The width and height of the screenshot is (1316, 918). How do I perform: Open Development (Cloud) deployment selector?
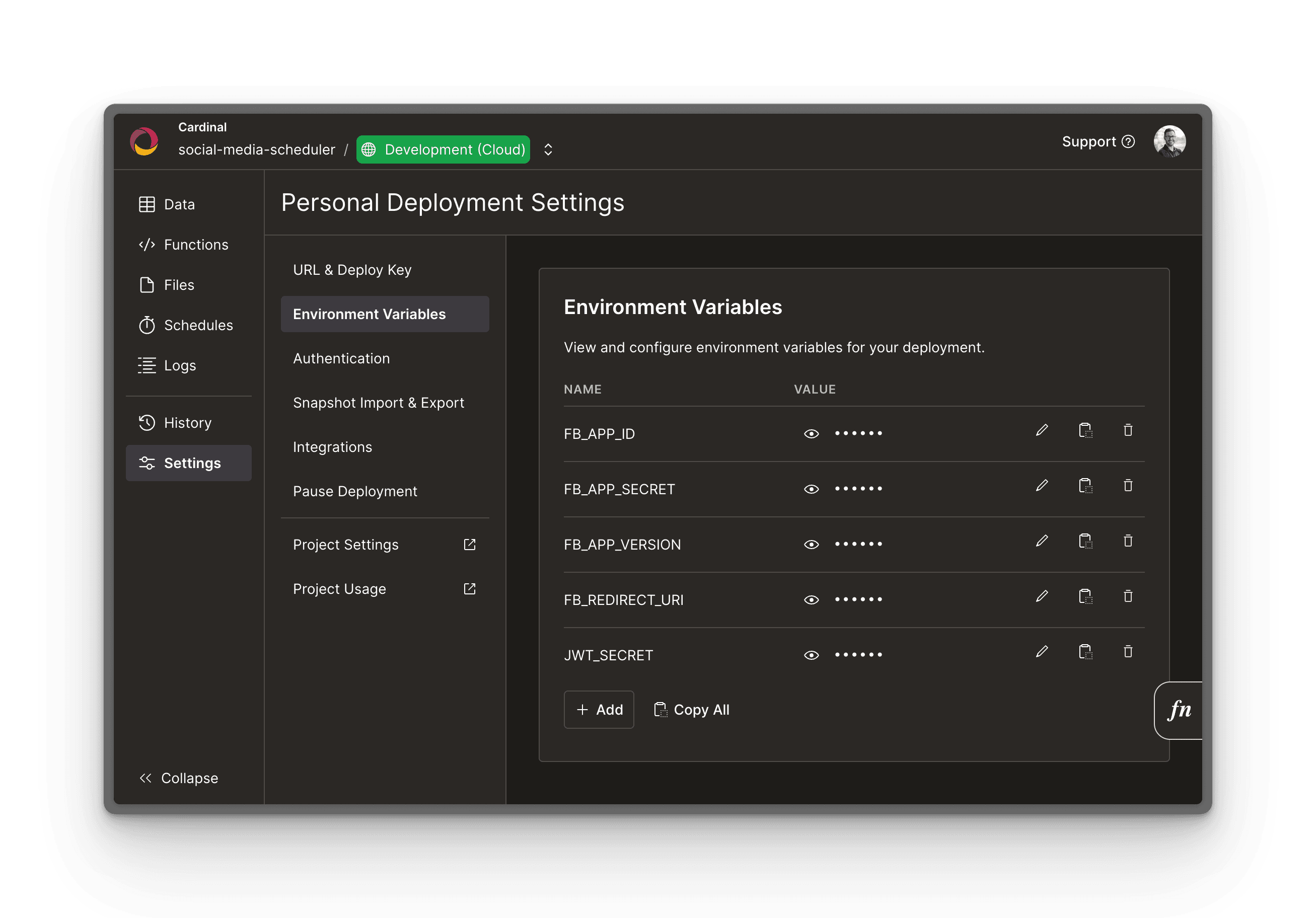pyautogui.click(x=443, y=149)
